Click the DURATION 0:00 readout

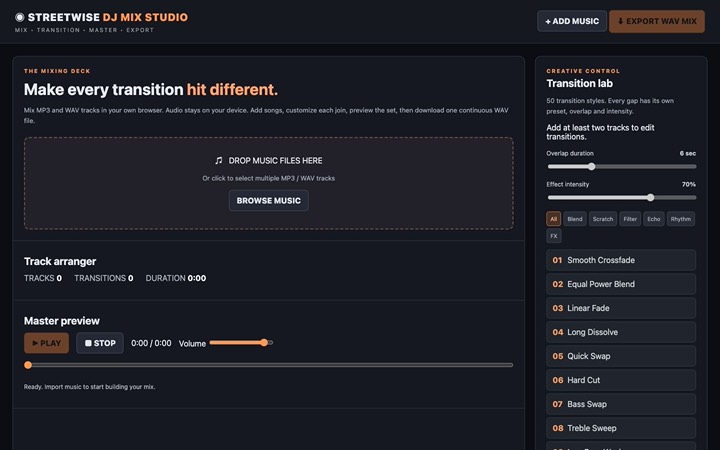pos(176,278)
